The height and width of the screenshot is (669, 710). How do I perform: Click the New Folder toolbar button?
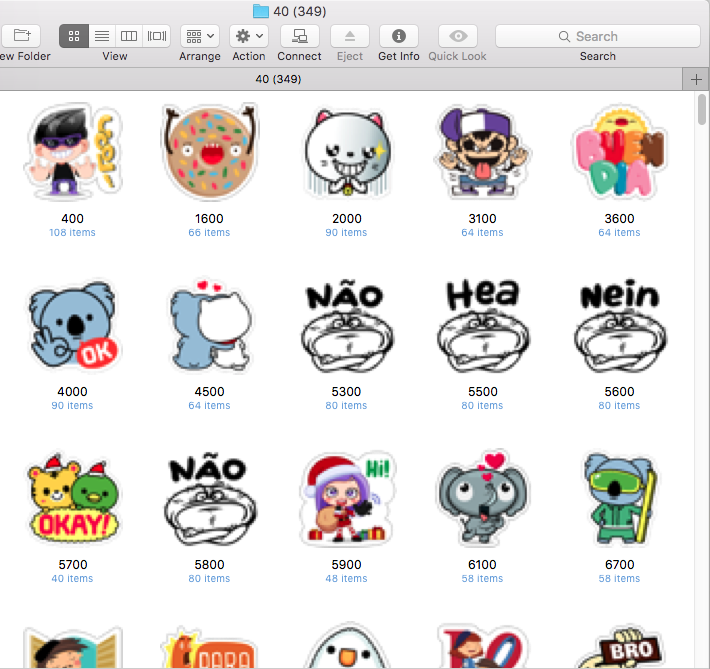pyautogui.click(x=20, y=36)
